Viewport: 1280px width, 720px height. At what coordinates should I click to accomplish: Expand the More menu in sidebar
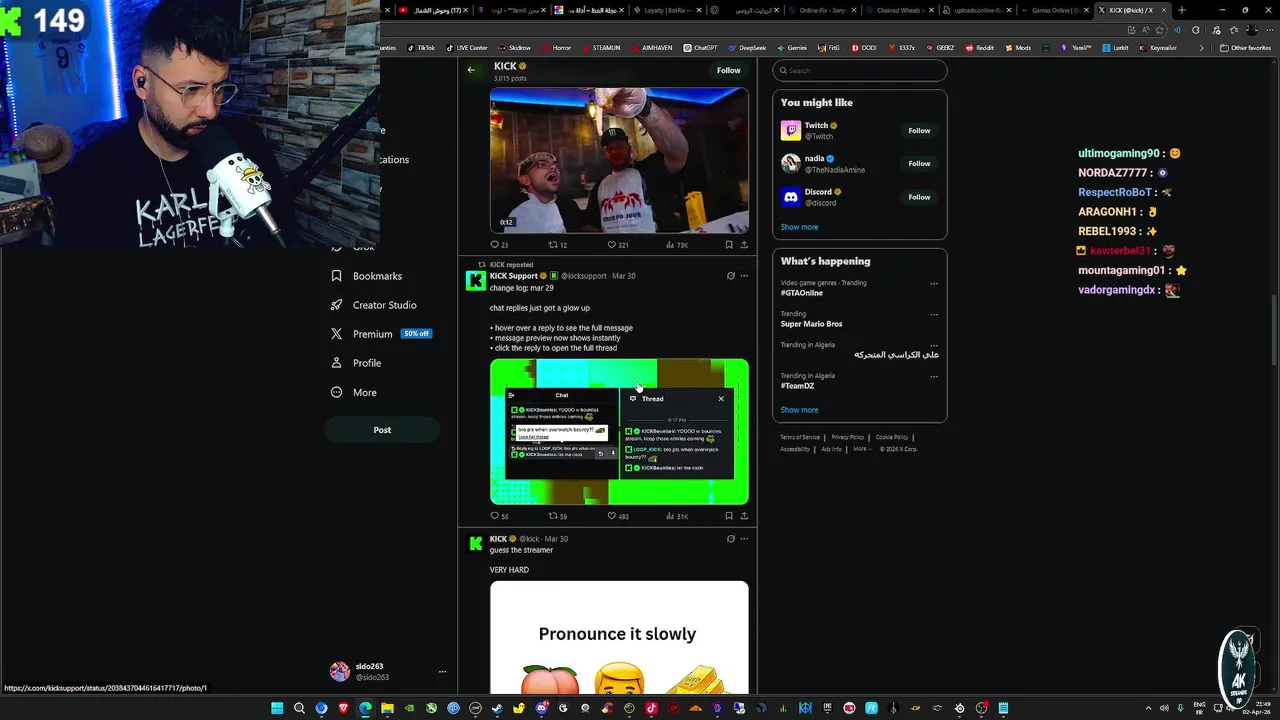(354, 393)
